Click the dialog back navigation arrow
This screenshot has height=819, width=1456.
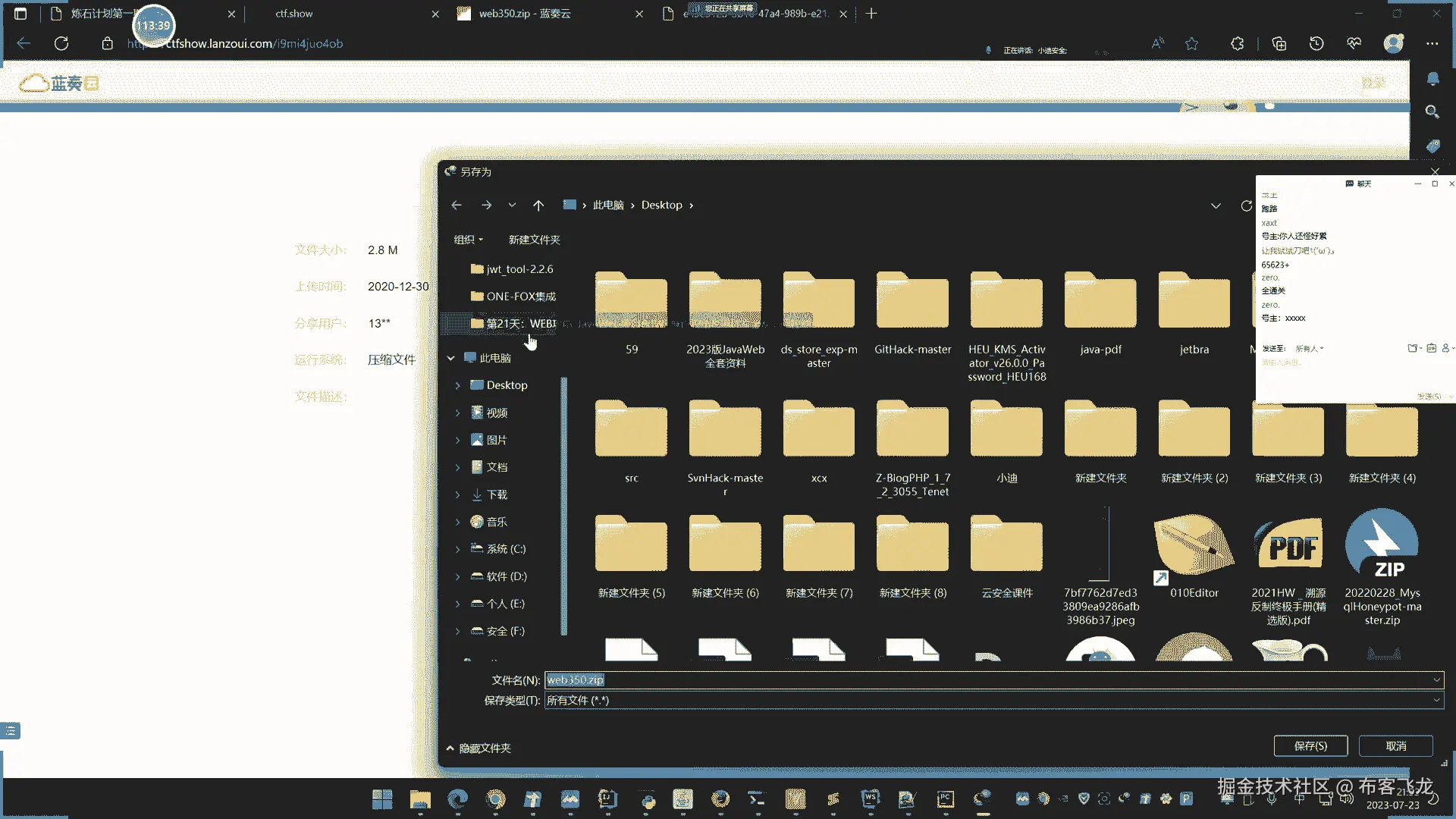[x=456, y=205]
